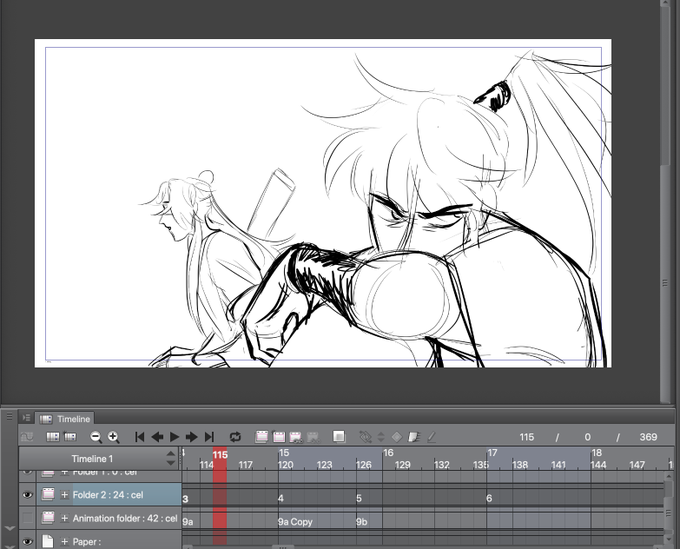The width and height of the screenshot is (680, 549).
Task: Open the keyframe interpolation up-down selector
Action: click(x=381, y=437)
